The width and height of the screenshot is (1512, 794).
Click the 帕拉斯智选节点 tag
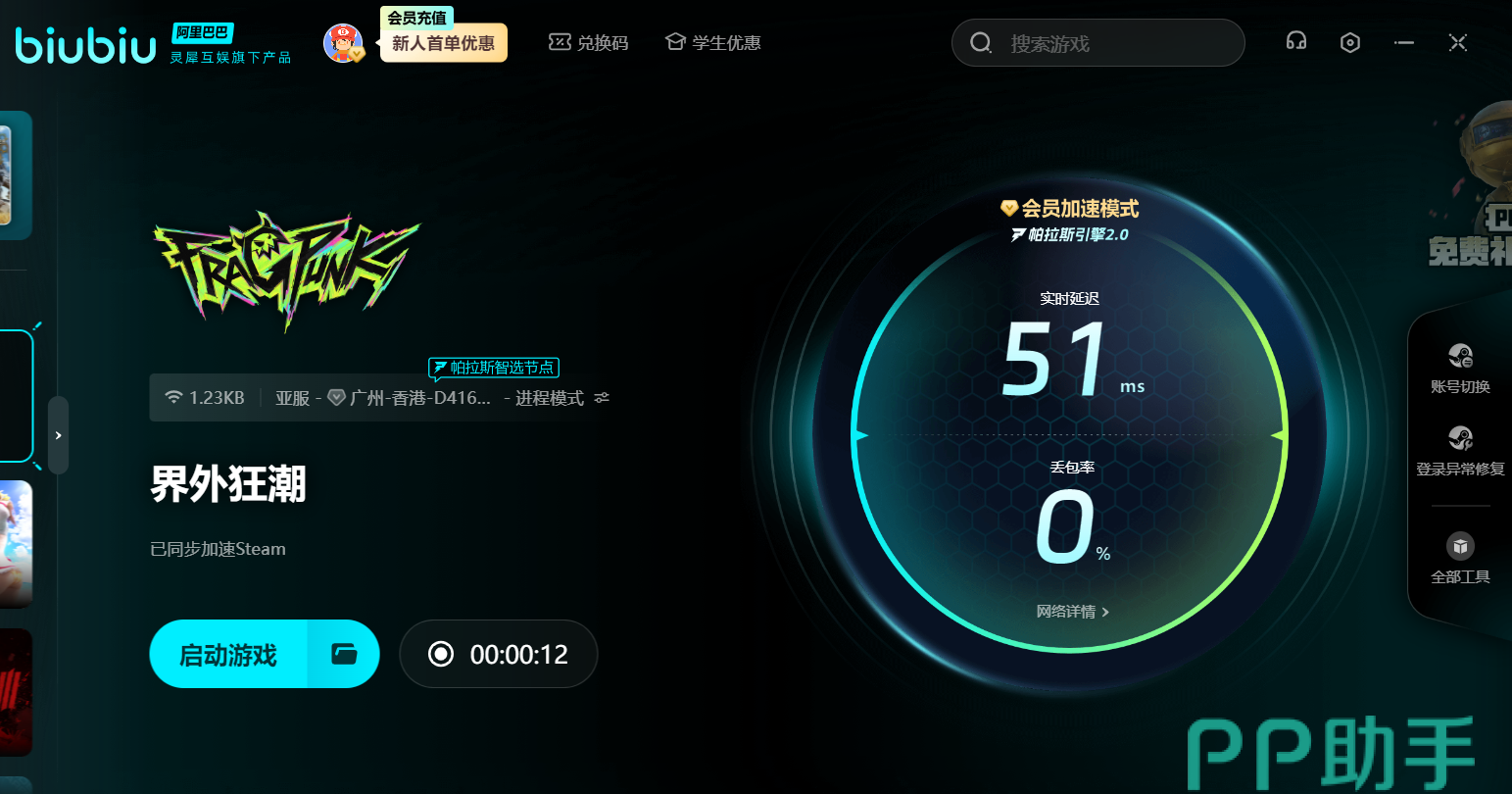click(x=494, y=368)
